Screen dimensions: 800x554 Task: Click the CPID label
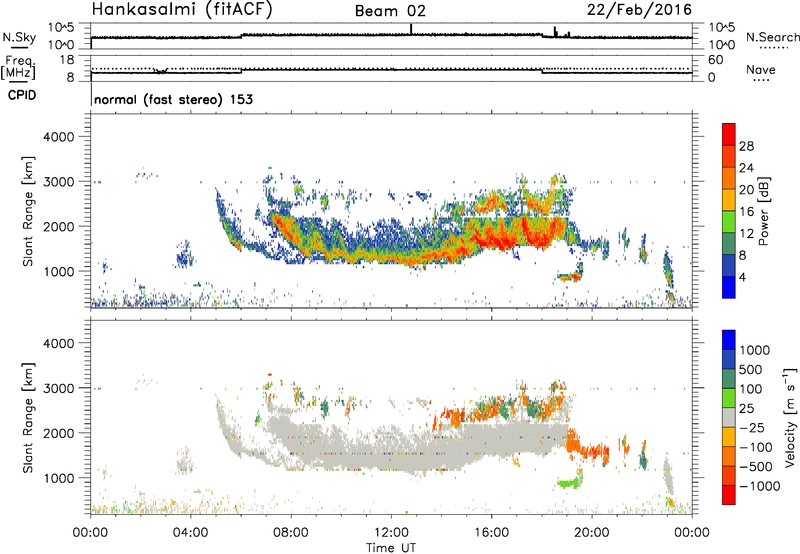tap(22, 95)
